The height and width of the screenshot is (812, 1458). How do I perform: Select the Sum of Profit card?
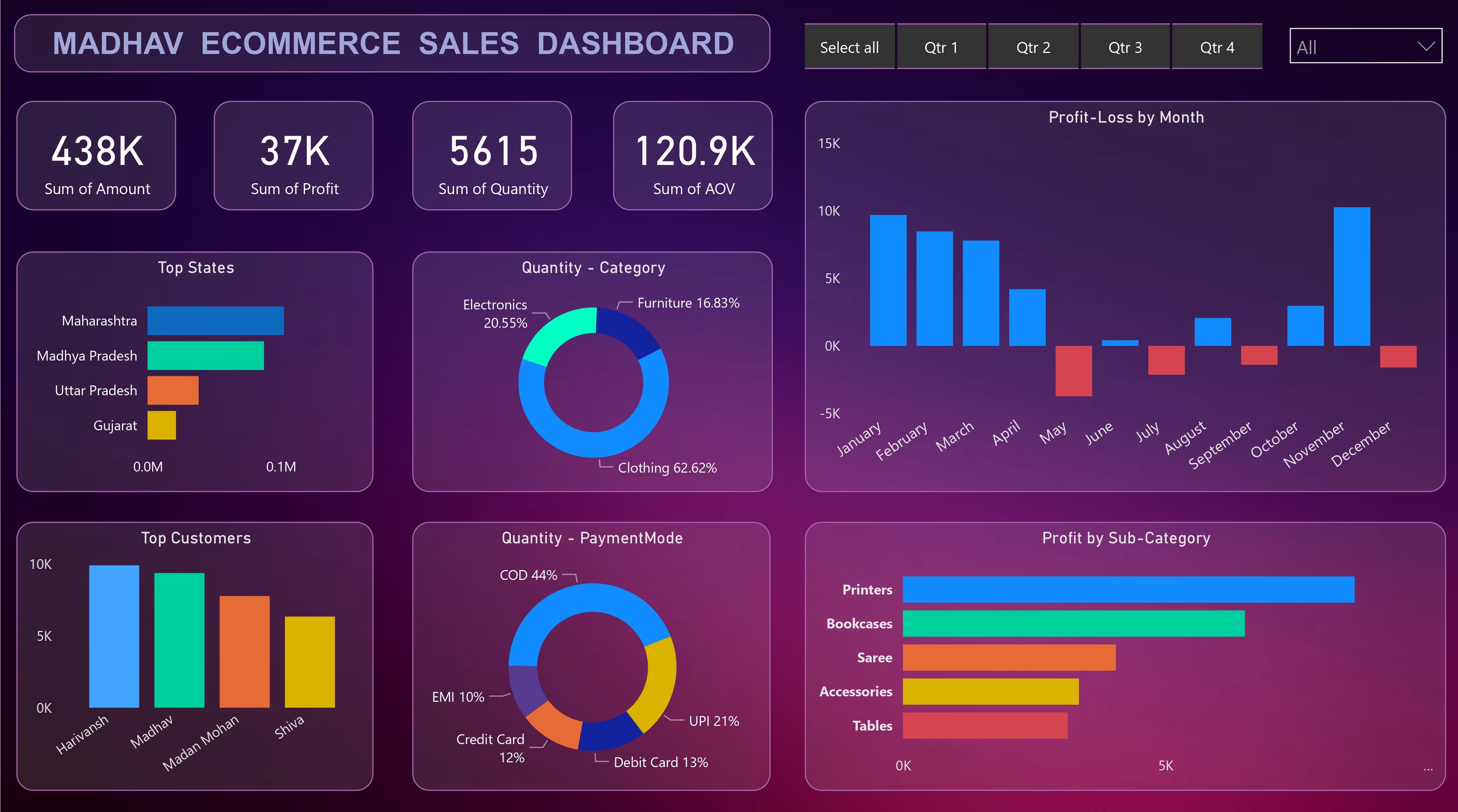click(x=293, y=155)
